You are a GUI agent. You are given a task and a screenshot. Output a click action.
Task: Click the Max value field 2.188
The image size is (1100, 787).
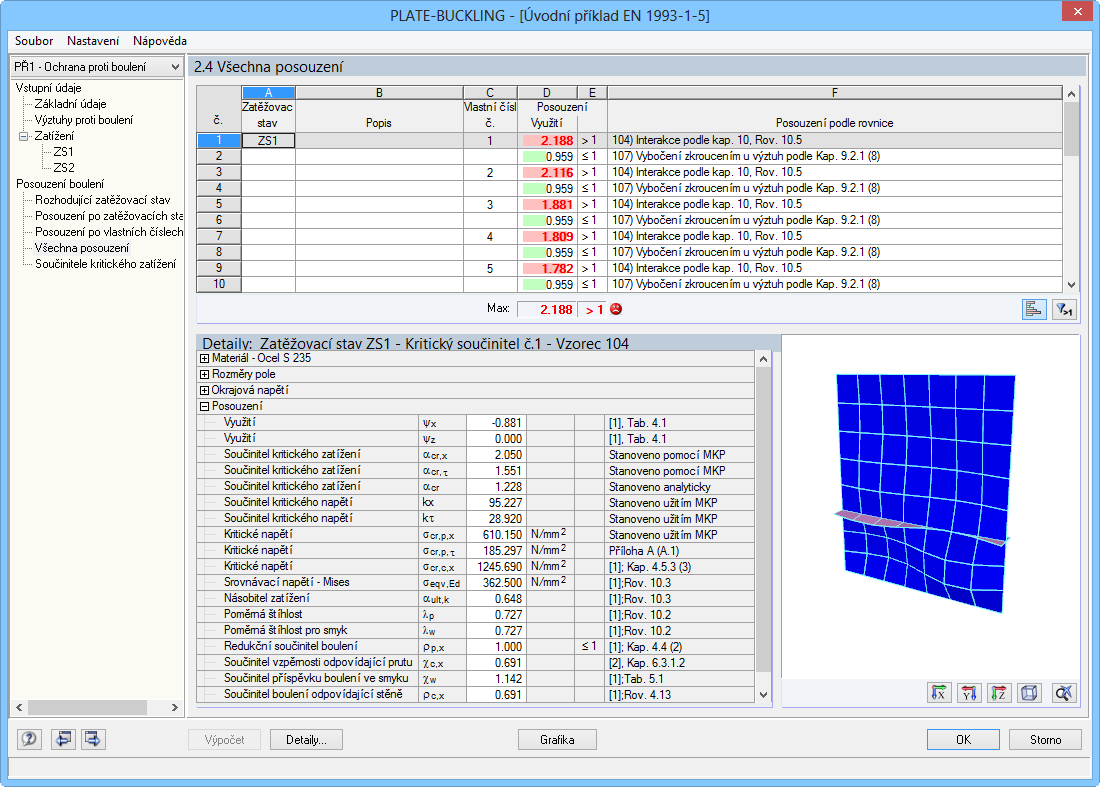pos(546,309)
